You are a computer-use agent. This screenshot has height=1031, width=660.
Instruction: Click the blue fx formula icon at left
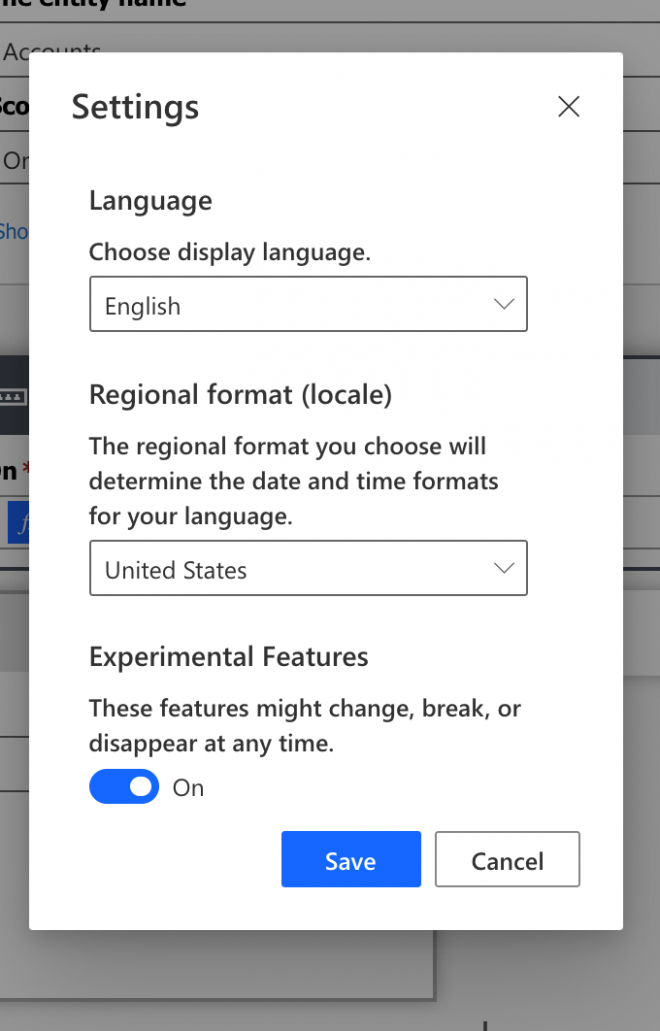click(x=18, y=523)
